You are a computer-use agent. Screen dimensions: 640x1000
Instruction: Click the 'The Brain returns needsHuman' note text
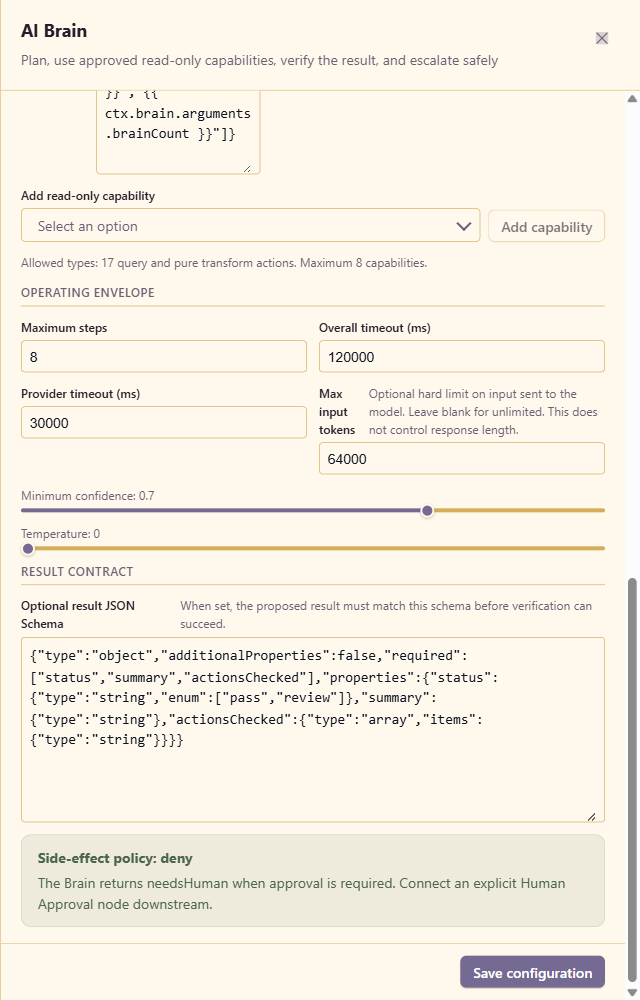pyautogui.click(x=302, y=893)
